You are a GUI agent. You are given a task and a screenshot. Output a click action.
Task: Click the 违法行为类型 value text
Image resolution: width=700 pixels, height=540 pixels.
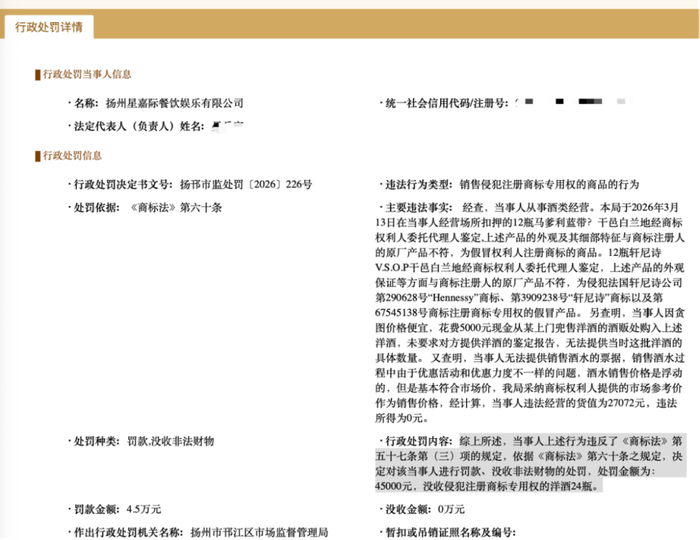click(550, 184)
